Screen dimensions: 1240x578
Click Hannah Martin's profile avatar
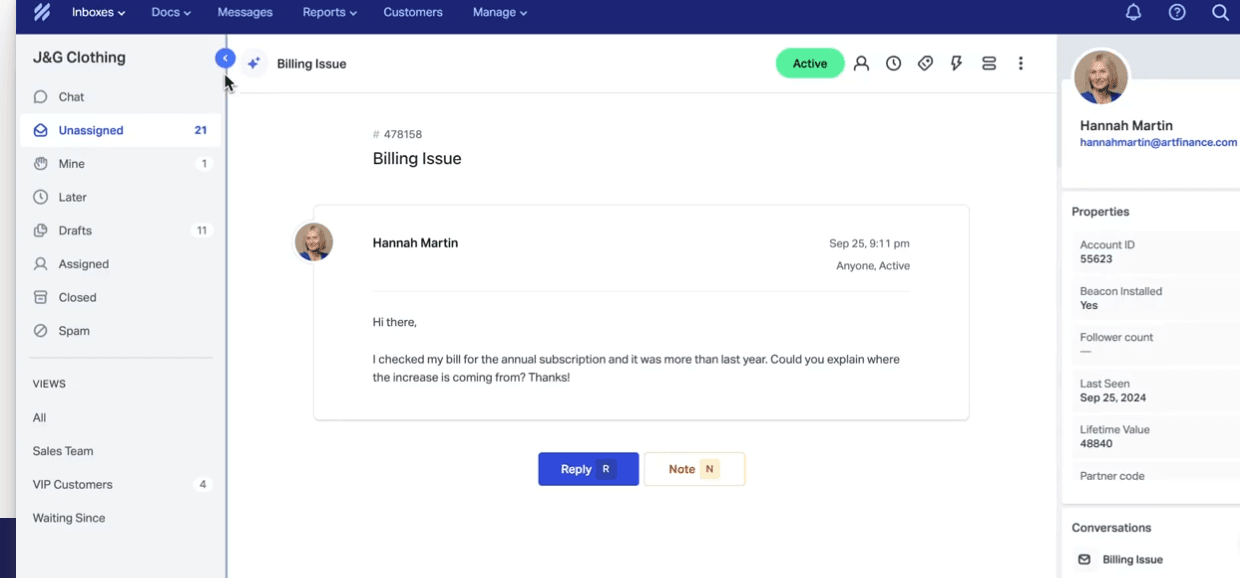[1101, 77]
